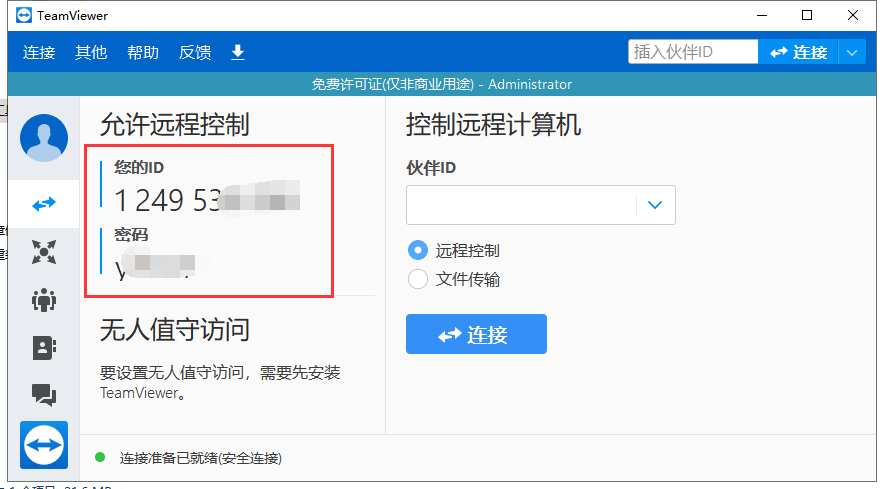
Task: Open the chat bubbles sidebar icon
Action: [x=44, y=395]
